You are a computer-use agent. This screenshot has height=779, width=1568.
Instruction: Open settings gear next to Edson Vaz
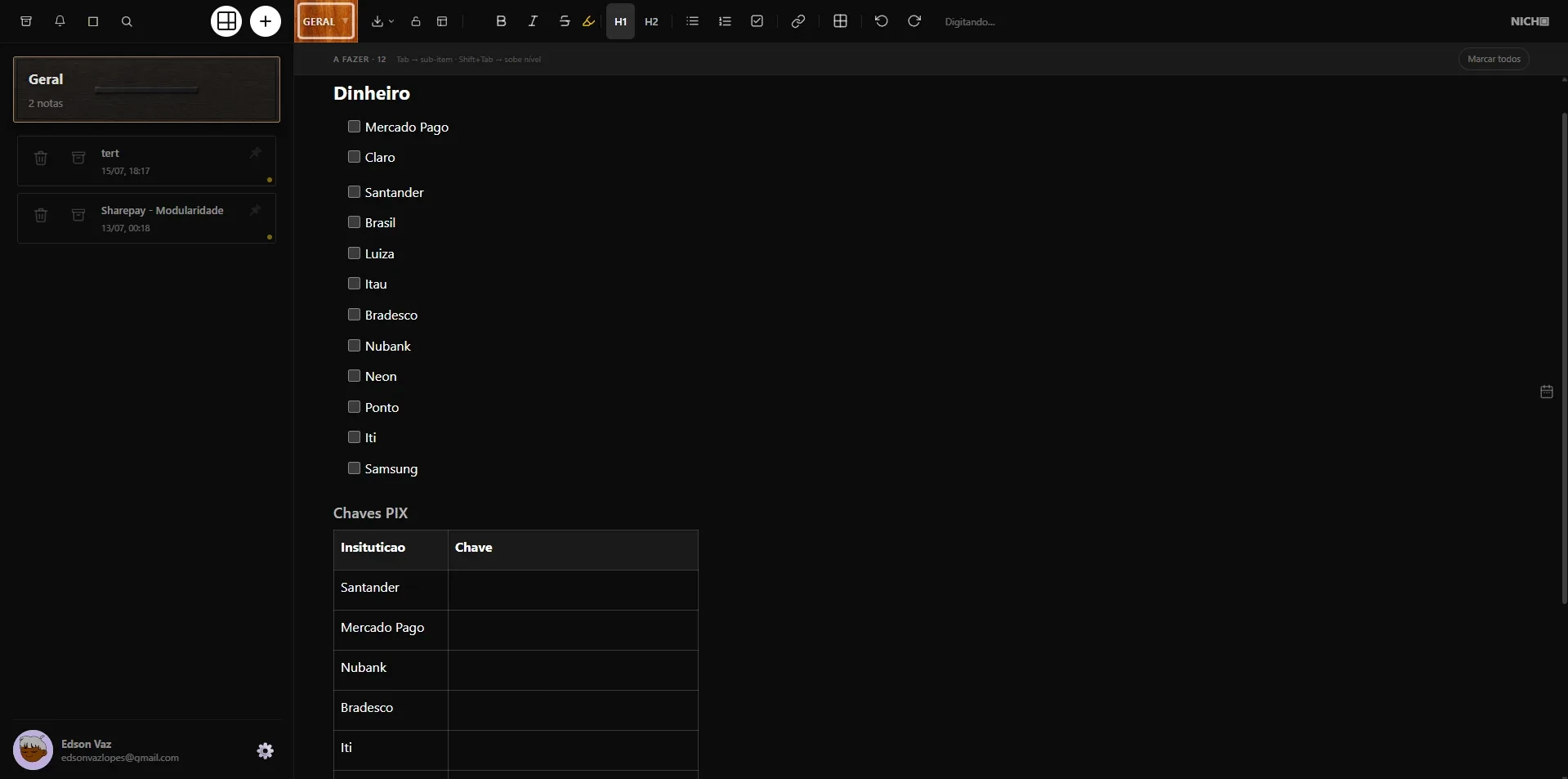[266, 750]
